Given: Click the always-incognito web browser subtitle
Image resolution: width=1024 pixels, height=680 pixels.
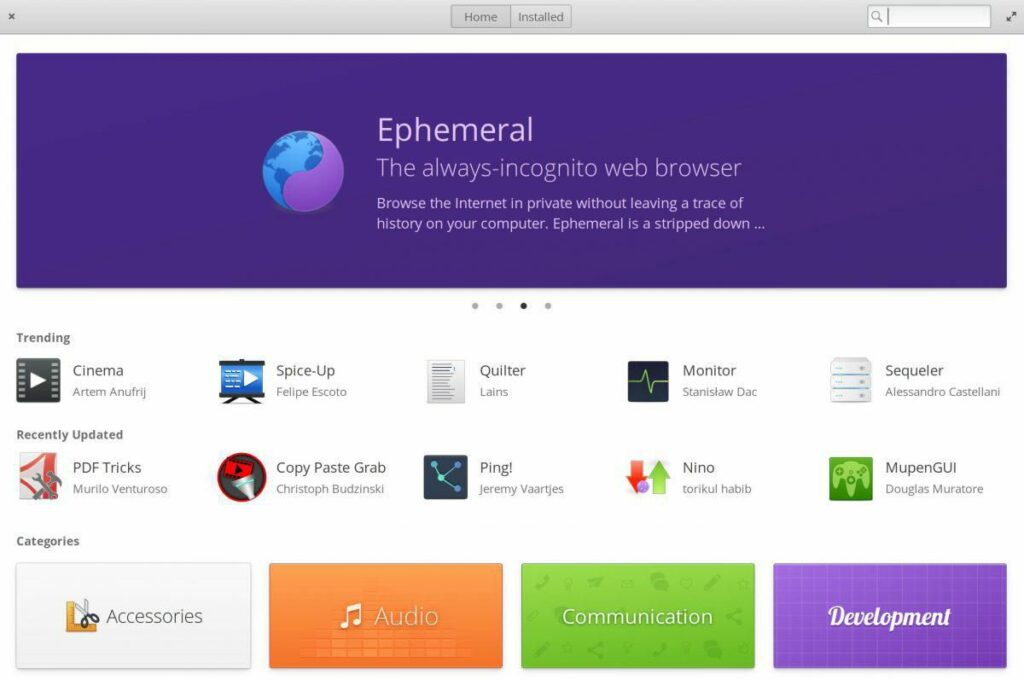Looking at the screenshot, I should 559,168.
